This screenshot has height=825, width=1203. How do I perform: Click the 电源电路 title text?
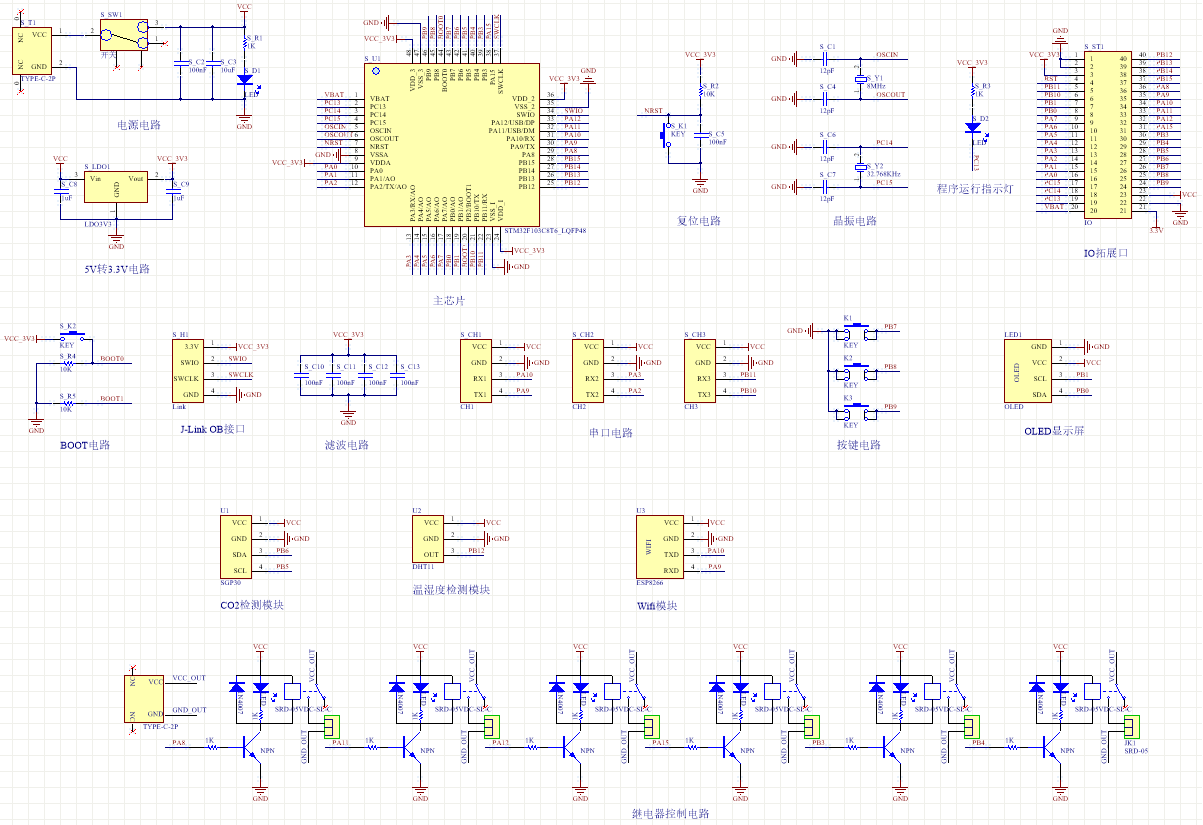139,125
